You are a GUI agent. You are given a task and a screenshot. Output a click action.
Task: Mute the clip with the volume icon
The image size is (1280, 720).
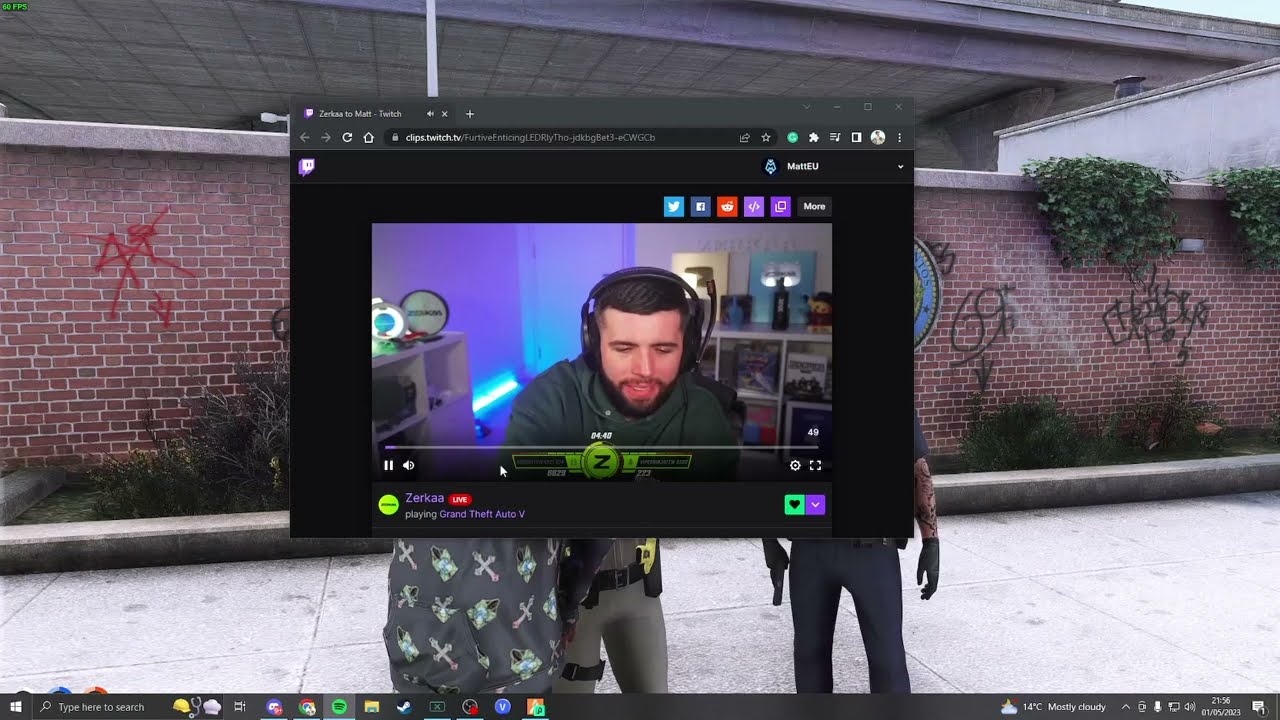coord(409,465)
